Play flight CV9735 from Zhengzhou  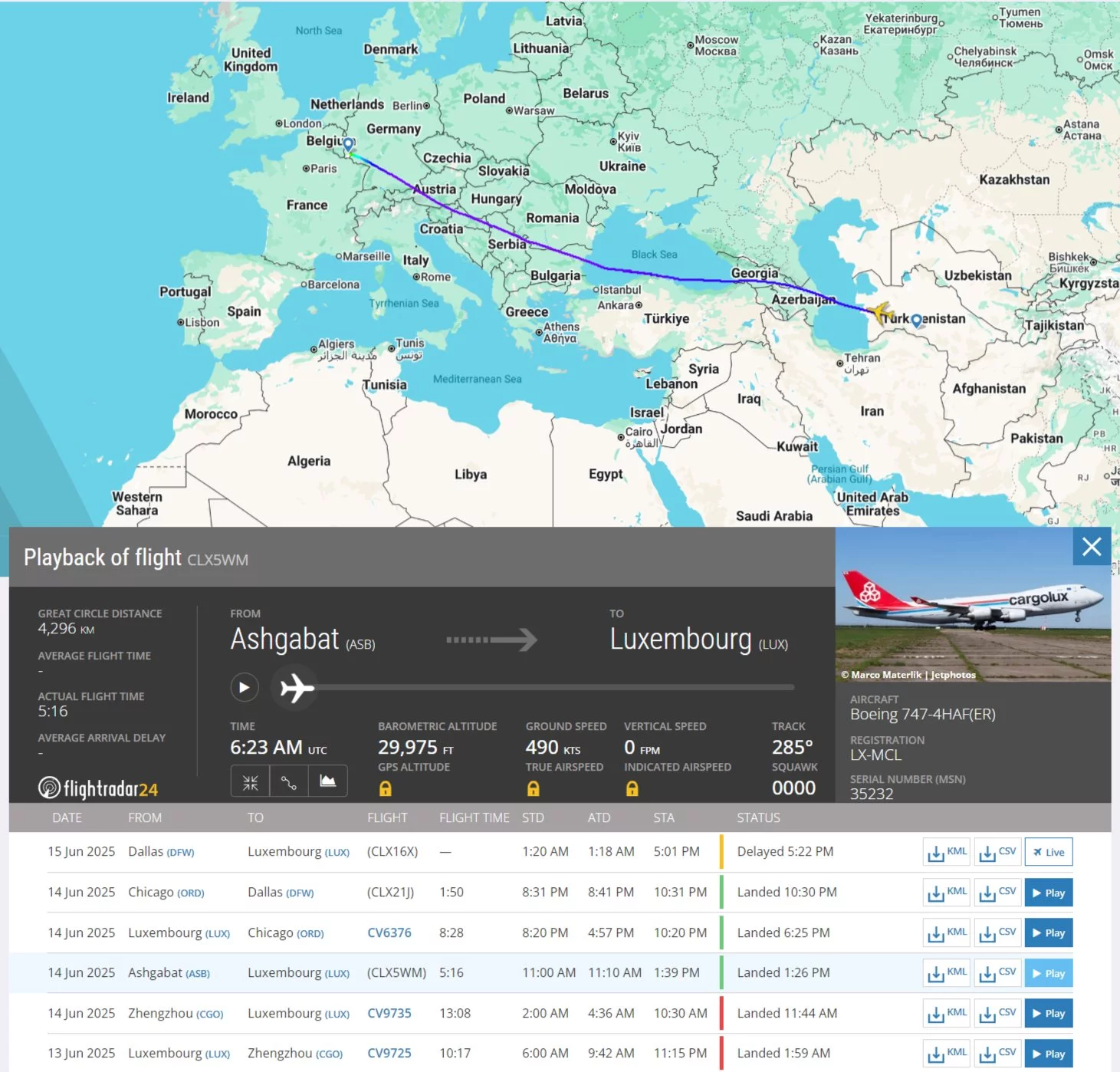point(1049,1014)
